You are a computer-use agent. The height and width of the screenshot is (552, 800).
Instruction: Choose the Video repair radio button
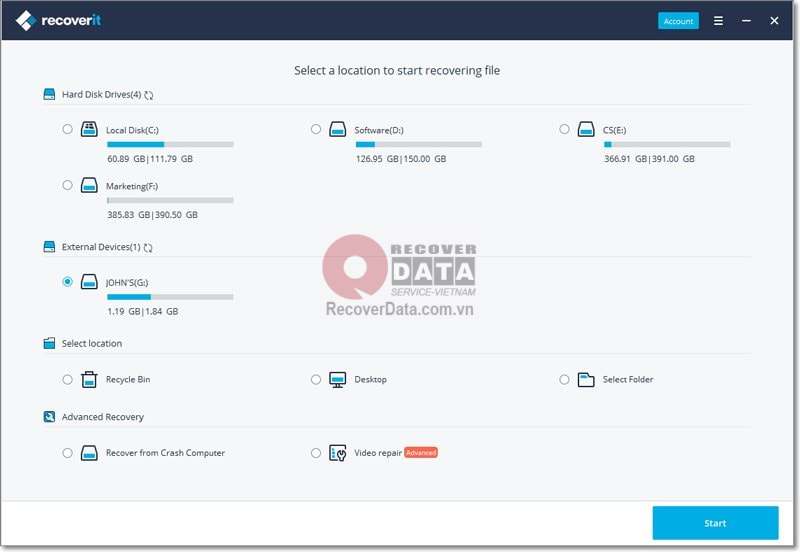316,453
